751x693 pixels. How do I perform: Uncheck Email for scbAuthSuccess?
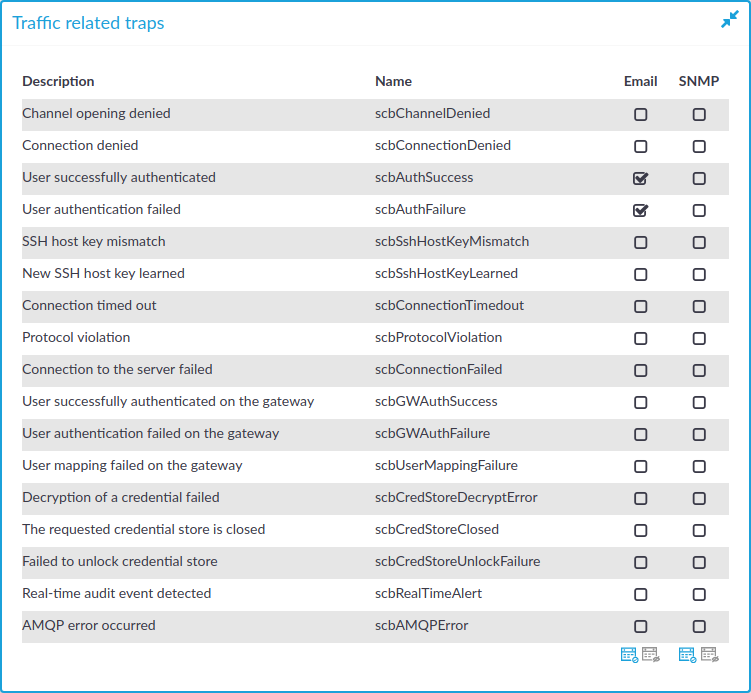(x=640, y=179)
